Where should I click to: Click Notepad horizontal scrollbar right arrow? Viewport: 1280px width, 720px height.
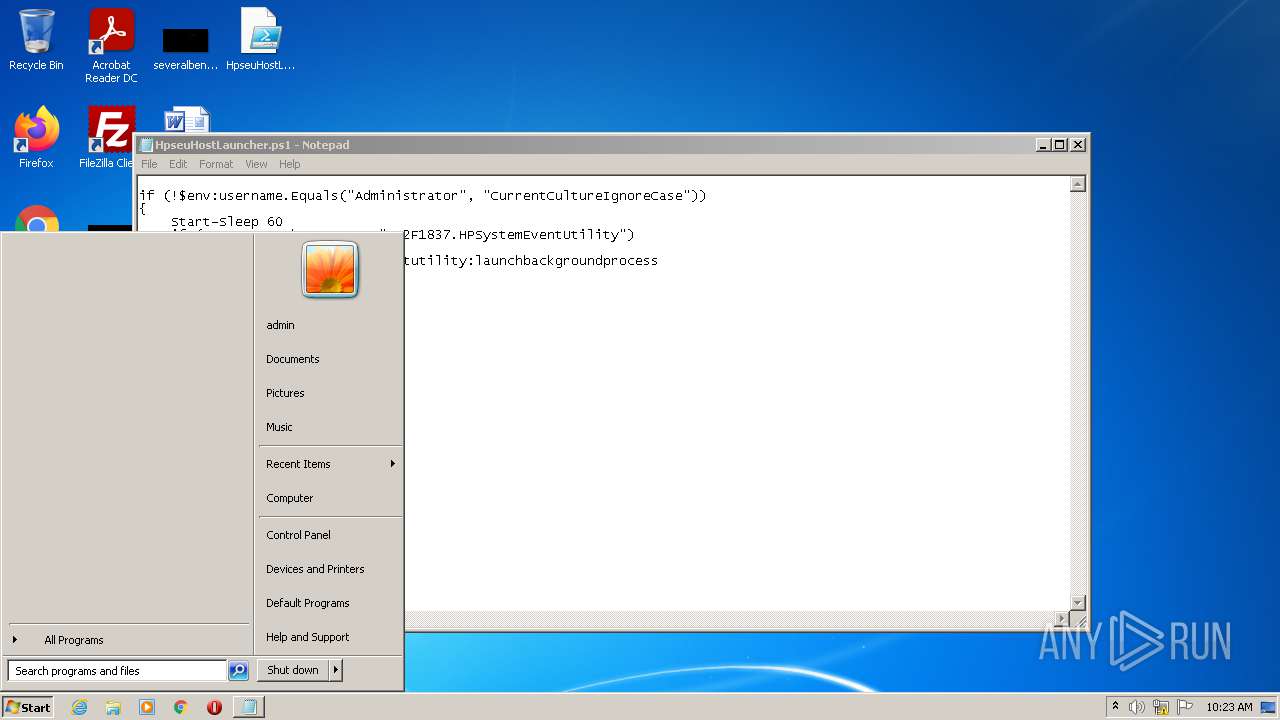(1061, 619)
